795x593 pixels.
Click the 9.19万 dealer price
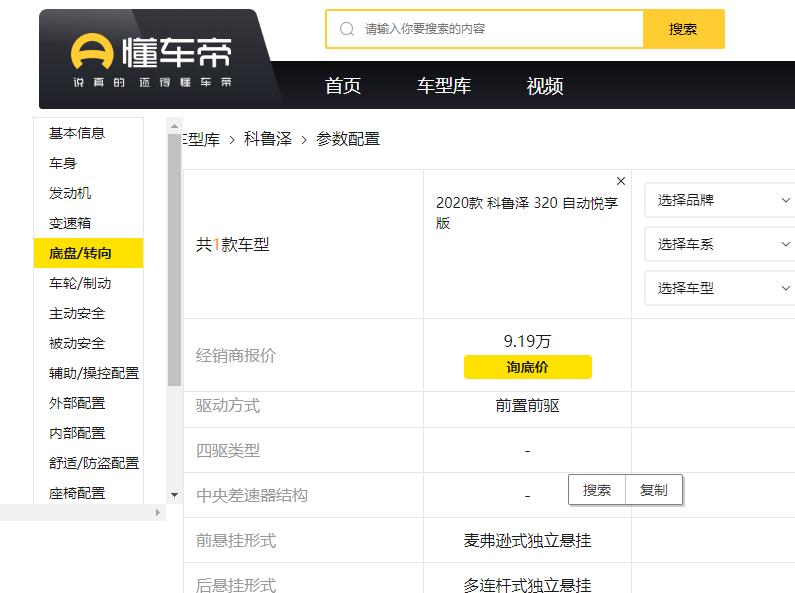point(527,341)
